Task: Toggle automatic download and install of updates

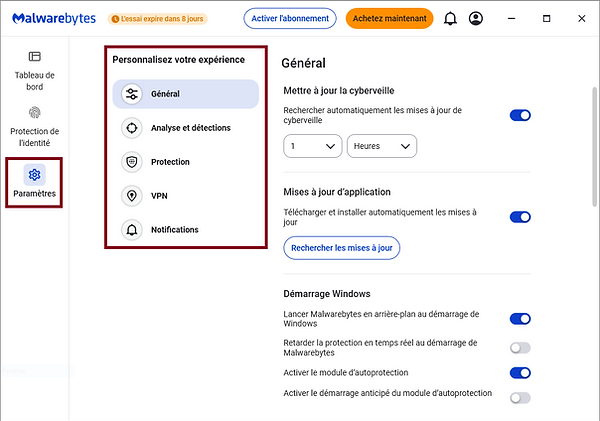Action: click(x=520, y=217)
